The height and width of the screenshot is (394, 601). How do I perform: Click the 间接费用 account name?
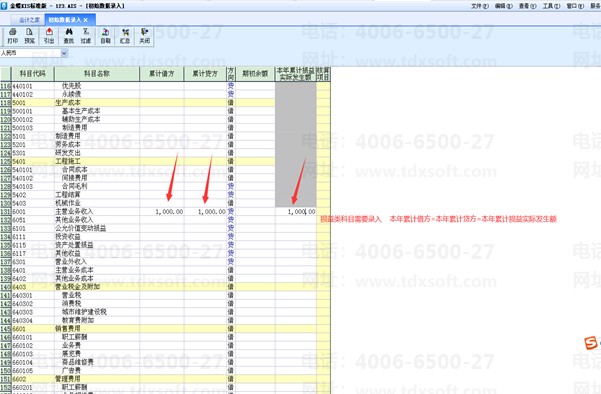(75, 178)
